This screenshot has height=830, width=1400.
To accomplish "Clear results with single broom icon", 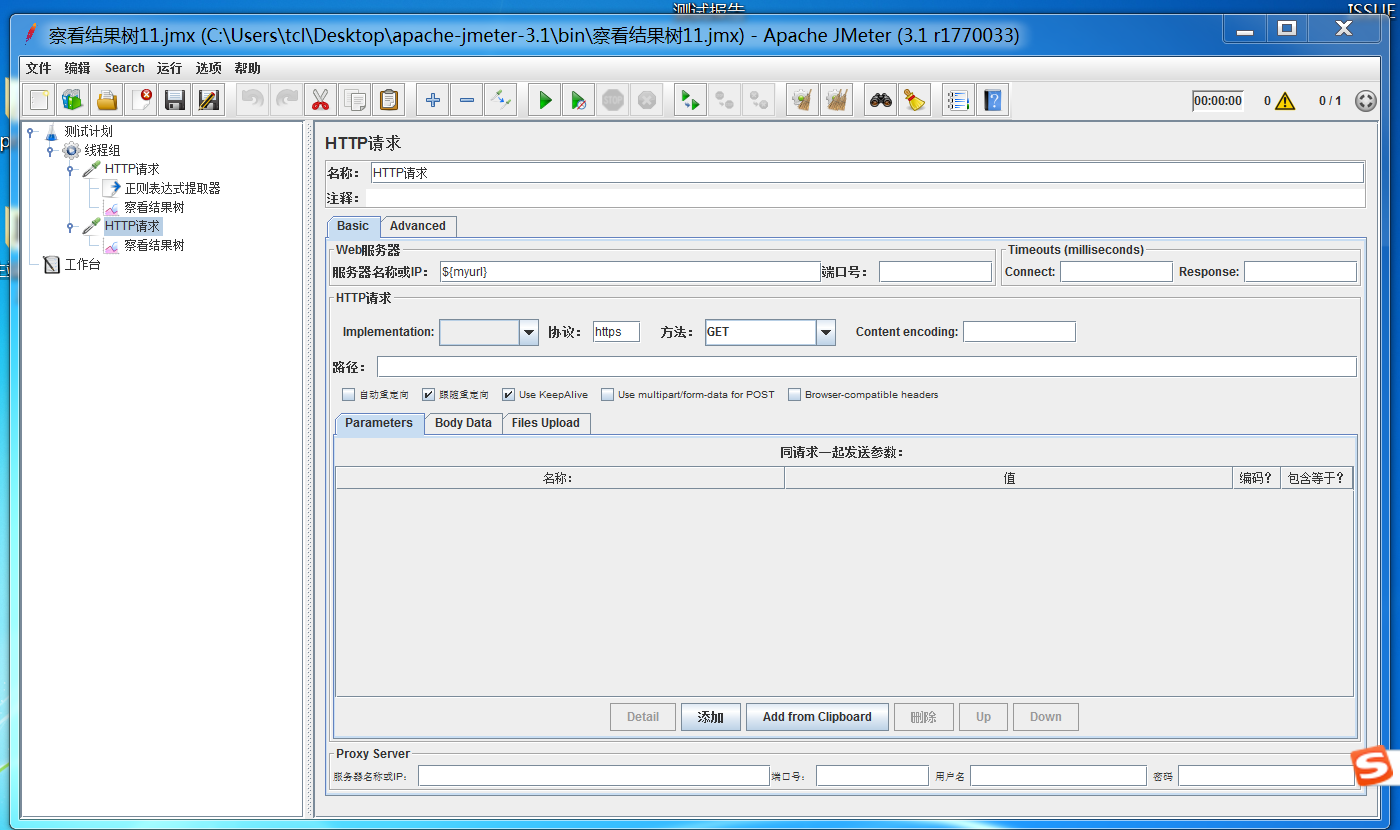I will click(x=802, y=100).
